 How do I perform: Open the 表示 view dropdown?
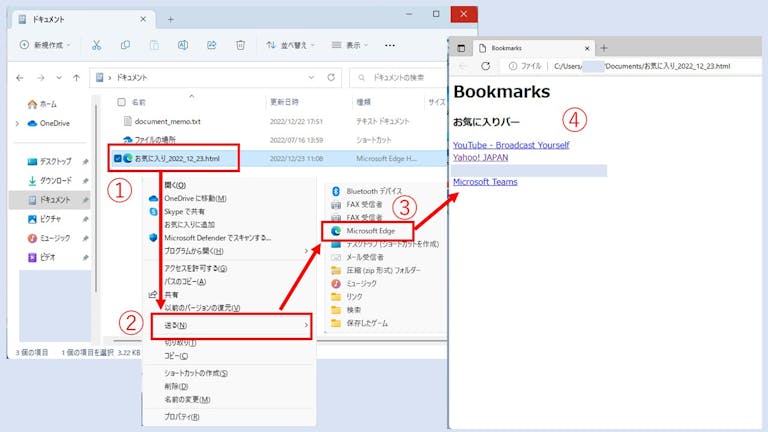click(x=350, y=45)
